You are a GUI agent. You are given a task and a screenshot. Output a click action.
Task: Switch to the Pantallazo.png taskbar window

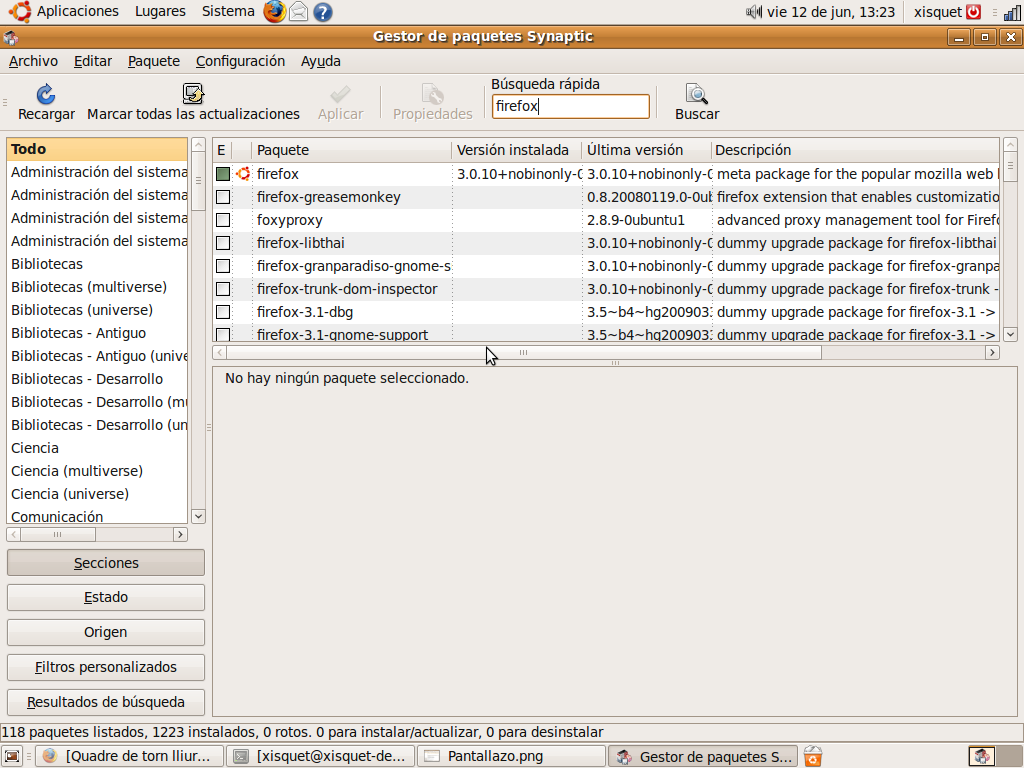pyautogui.click(x=511, y=756)
